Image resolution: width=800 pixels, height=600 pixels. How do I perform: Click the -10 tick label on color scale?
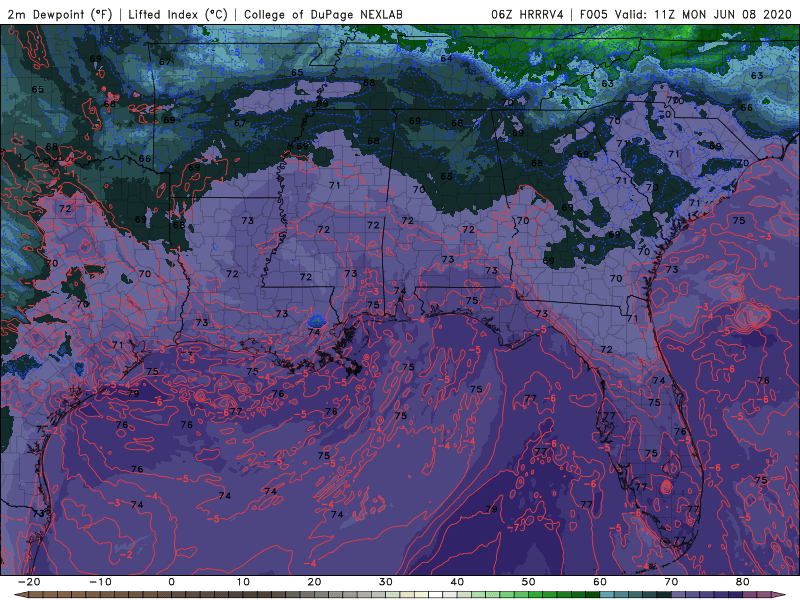[100, 582]
